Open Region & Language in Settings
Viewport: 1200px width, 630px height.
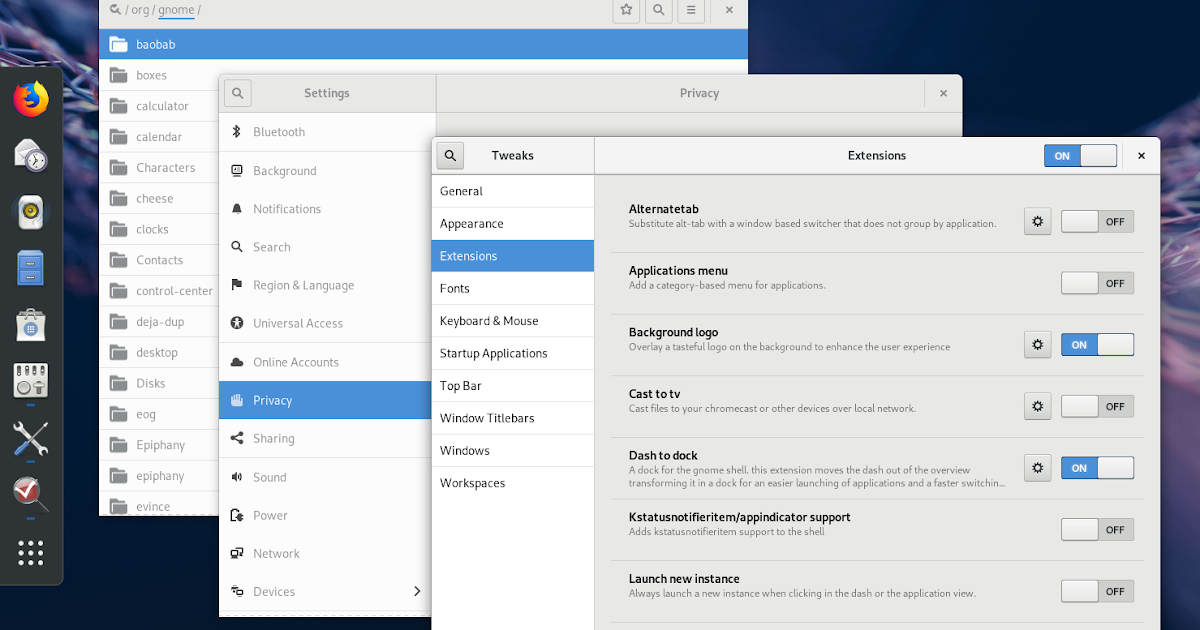tap(327, 285)
